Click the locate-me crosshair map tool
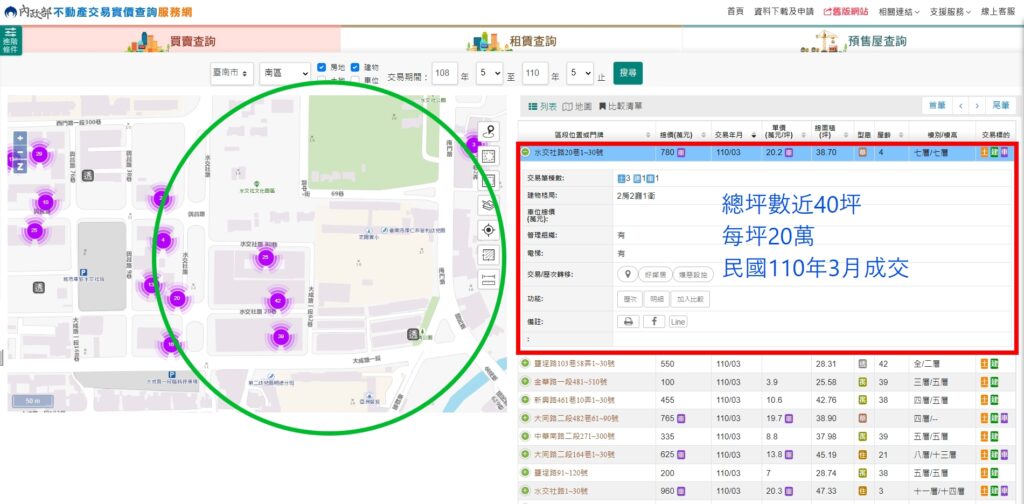This screenshot has width=1024, height=504. (488, 229)
